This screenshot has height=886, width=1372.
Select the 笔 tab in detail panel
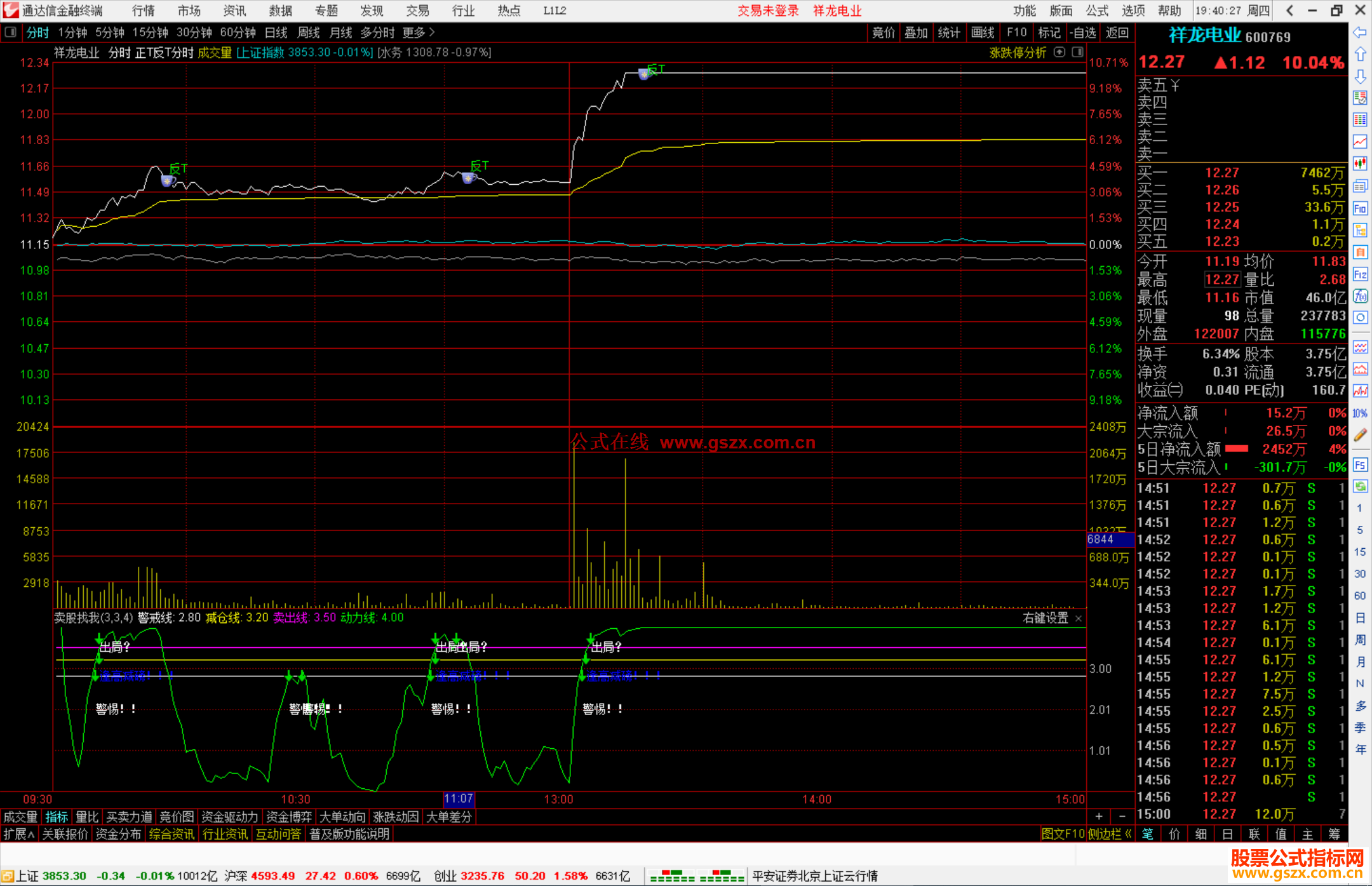point(1148,834)
